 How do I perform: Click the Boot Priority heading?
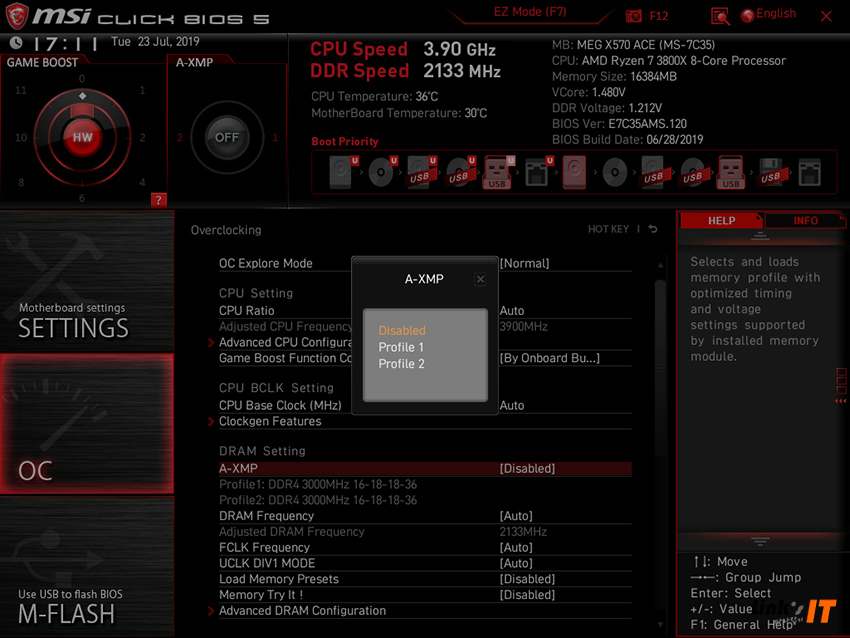click(x=345, y=141)
